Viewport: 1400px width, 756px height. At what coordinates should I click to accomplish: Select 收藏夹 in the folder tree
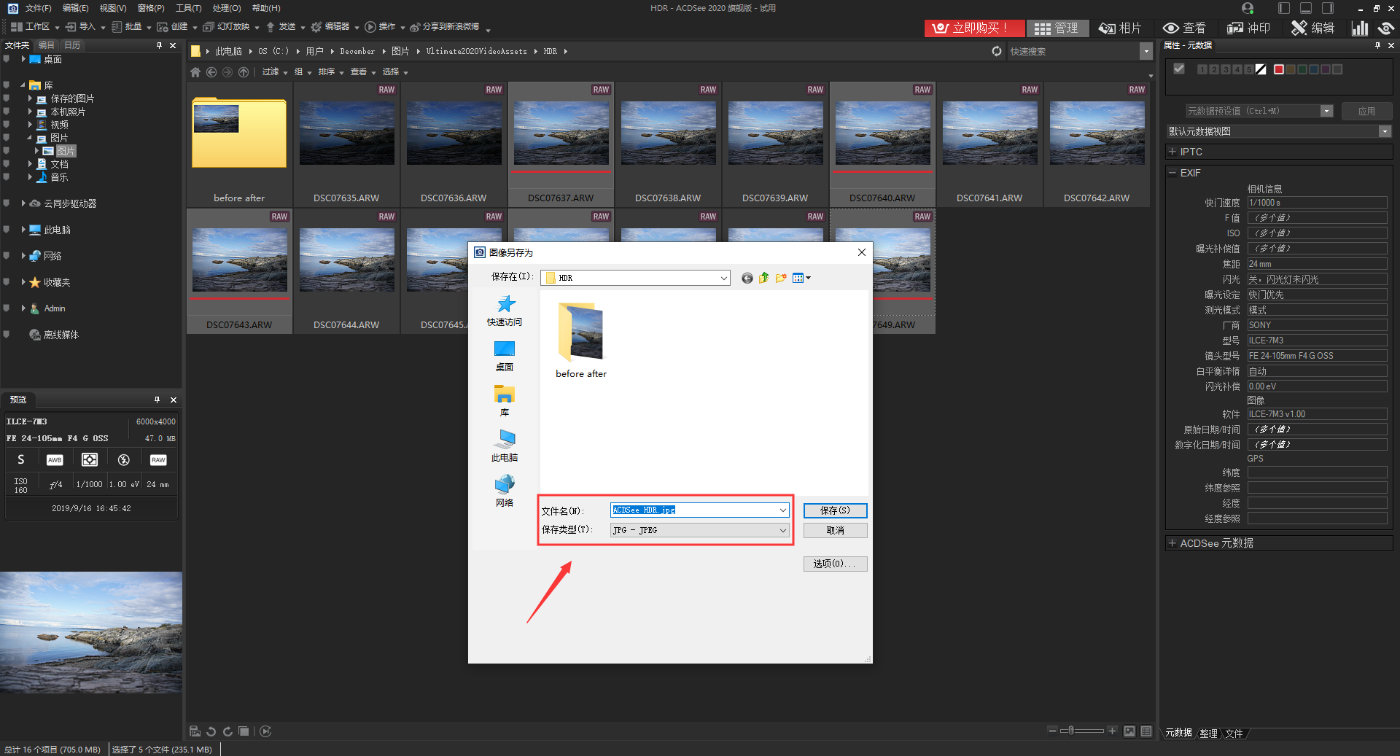pyautogui.click(x=56, y=282)
